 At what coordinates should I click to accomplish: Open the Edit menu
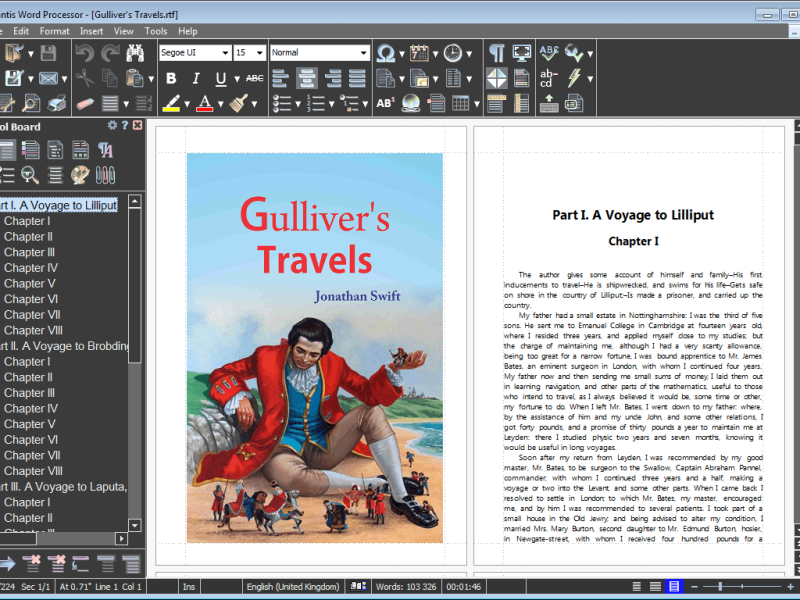pyautogui.click(x=21, y=31)
